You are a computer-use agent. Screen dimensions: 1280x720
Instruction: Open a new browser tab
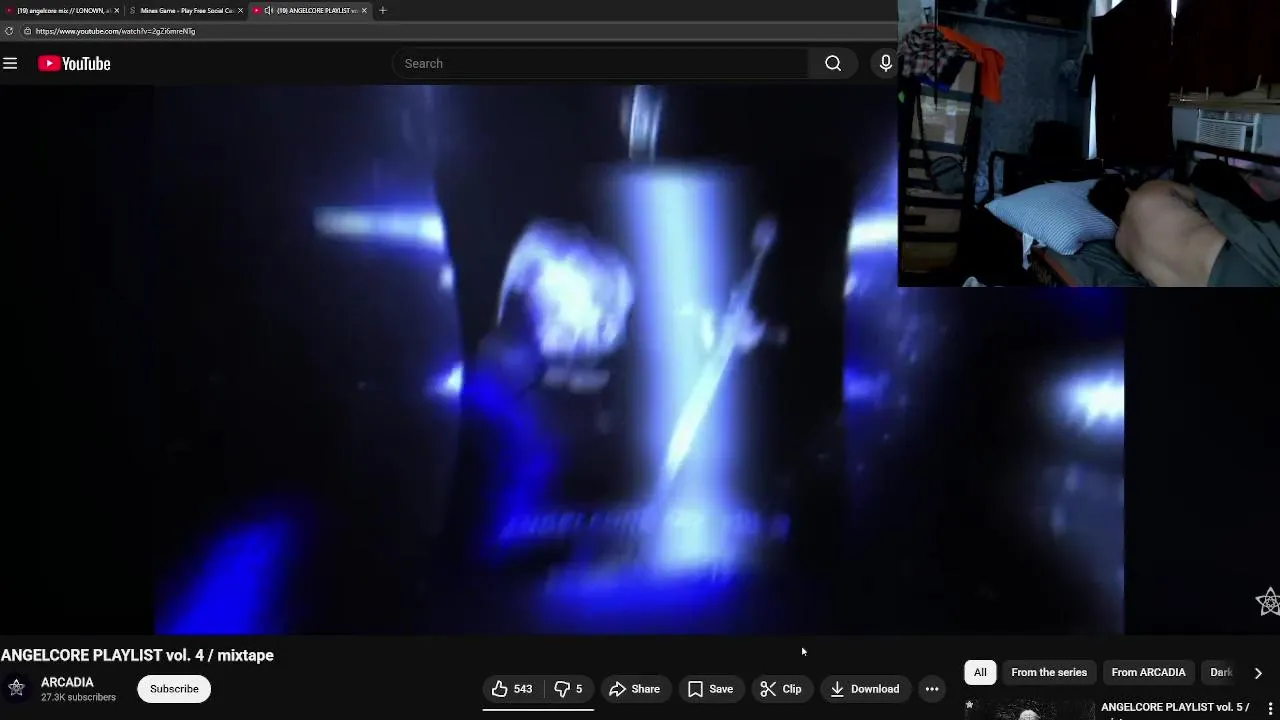[x=382, y=10]
